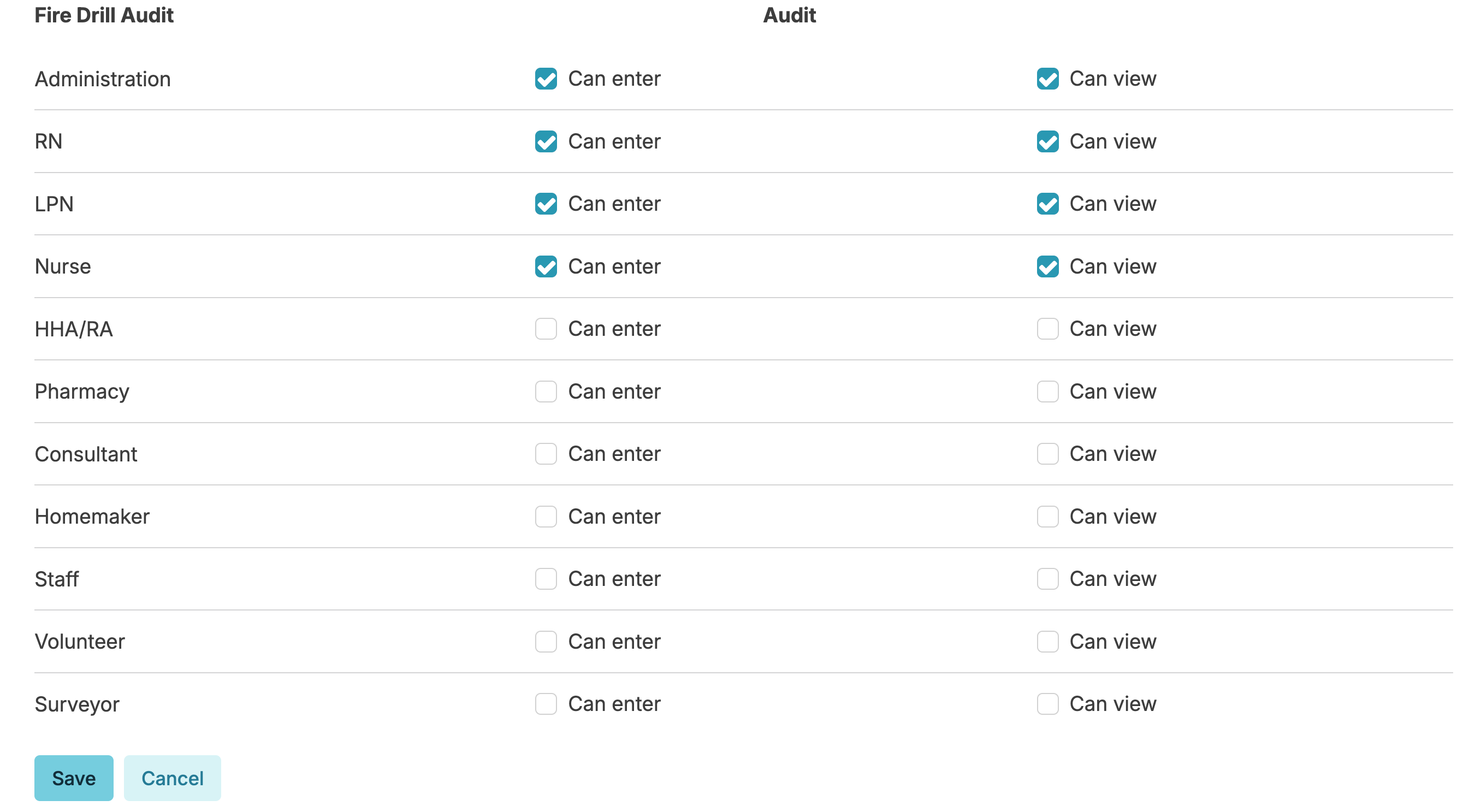Image resolution: width=1469 pixels, height=812 pixels.
Task: Uncheck Nurse Can enter checkbox
Action: coord(546,266)
